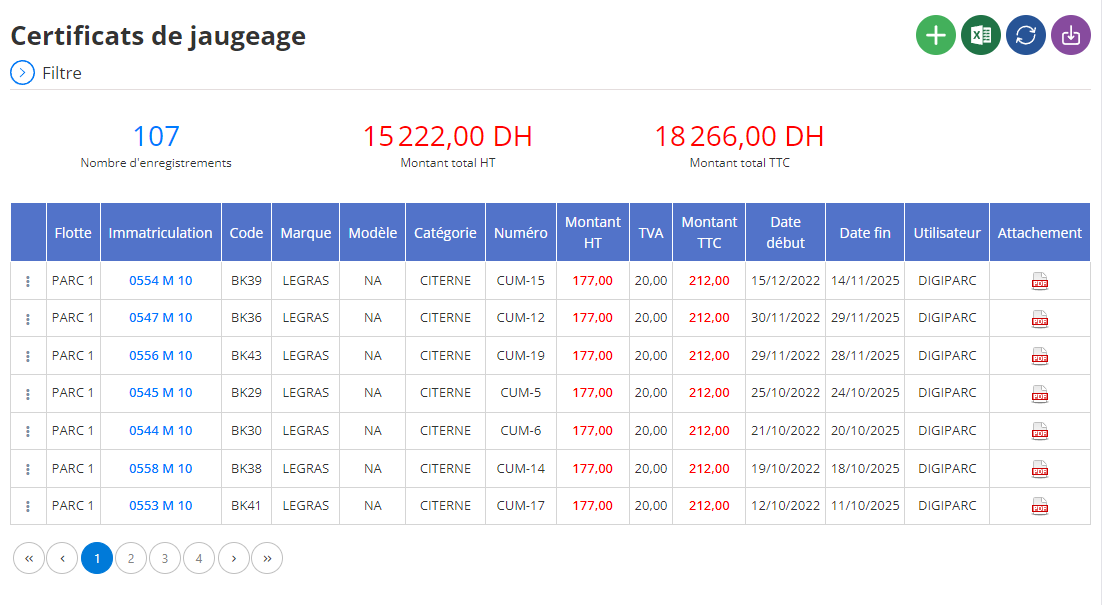
Task: Open PDF attachment for CUM-19
Action: click(1039, 356)
